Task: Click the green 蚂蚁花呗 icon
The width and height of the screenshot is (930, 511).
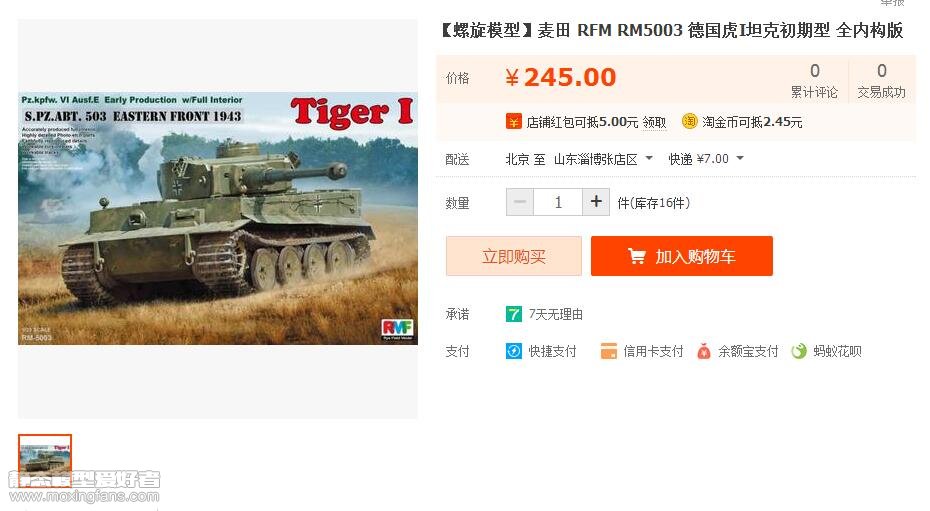Action: (x=799, y=351)
